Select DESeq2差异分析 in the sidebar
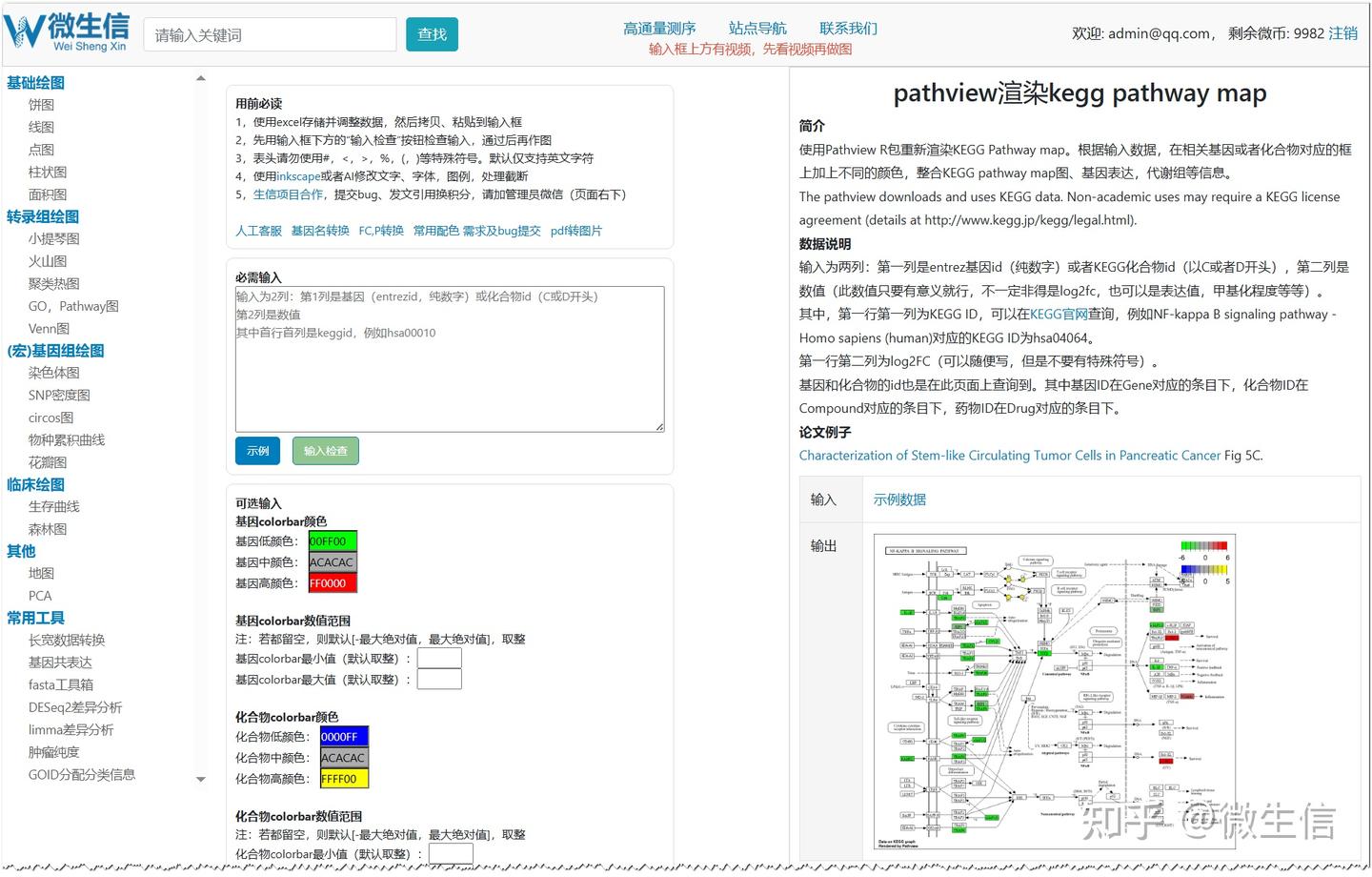1372x877 pixels. (75, 707)
